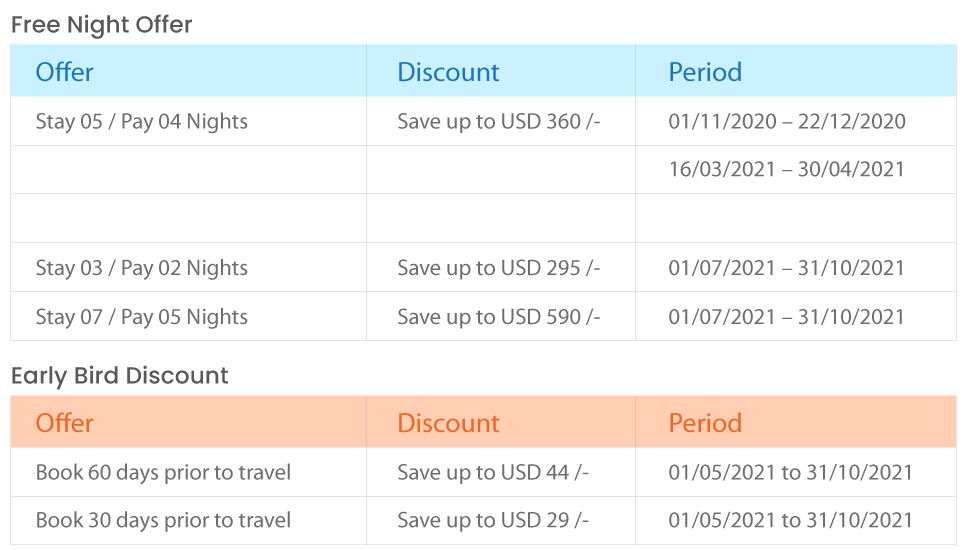968x550 pixels.
Task: Select the Stay 07 / Pay 05 Nights offer
Action: 141,317
